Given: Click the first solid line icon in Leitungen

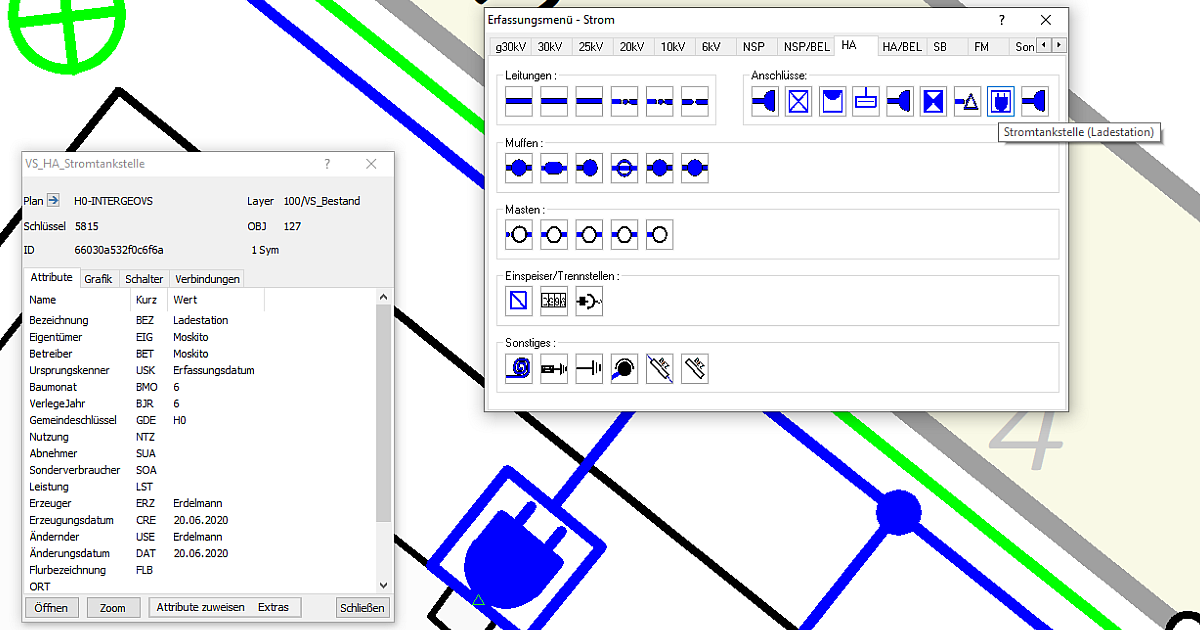Looking at the screenshot, I should click(519, 101).
